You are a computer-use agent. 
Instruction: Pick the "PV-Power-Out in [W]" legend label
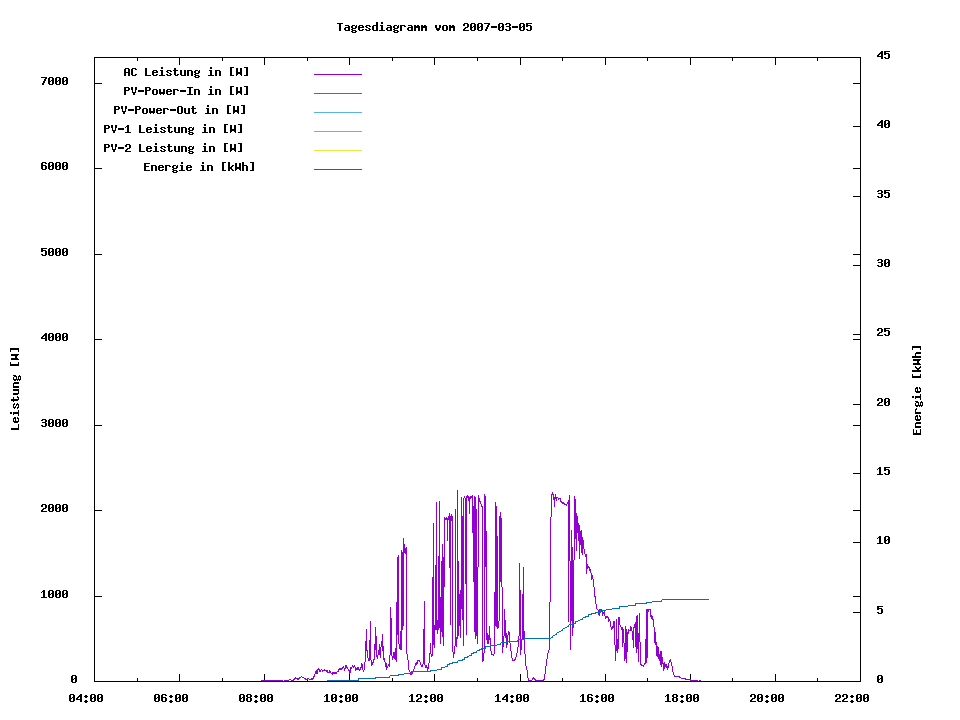tap(180, 110)
